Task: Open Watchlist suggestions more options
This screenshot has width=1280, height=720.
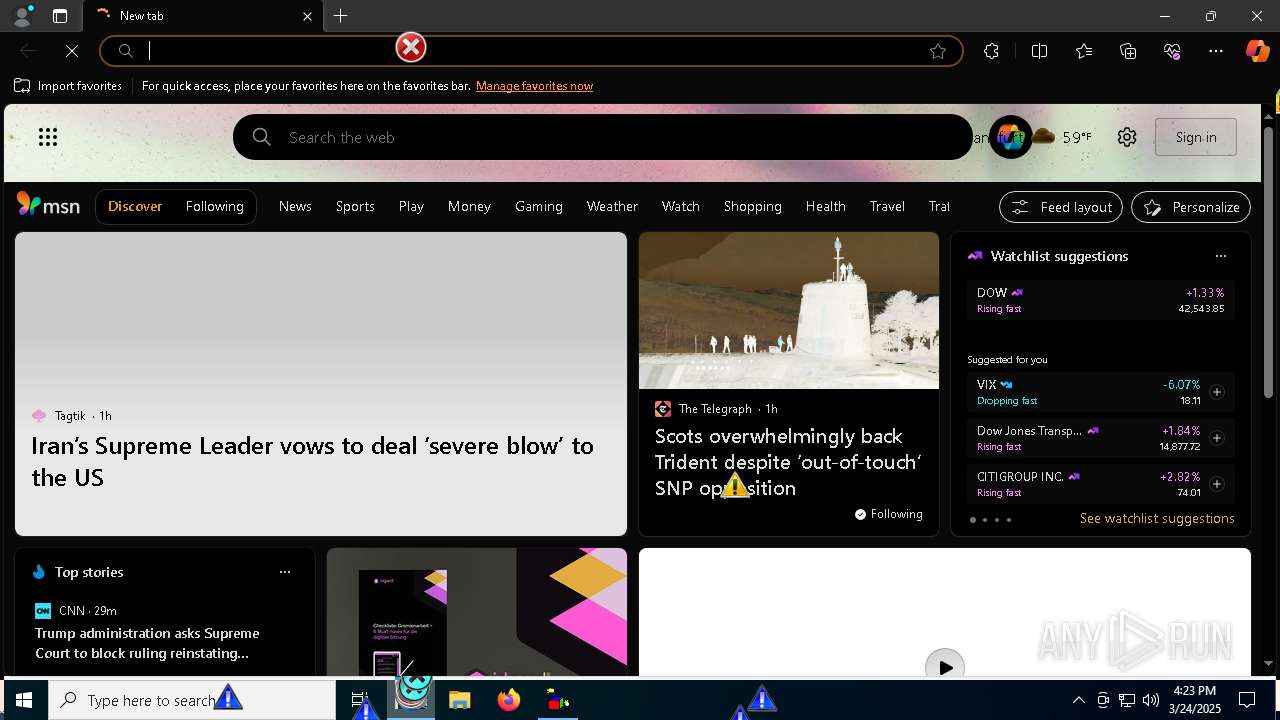Action: pyautogui.click(x=1221, y=256)
